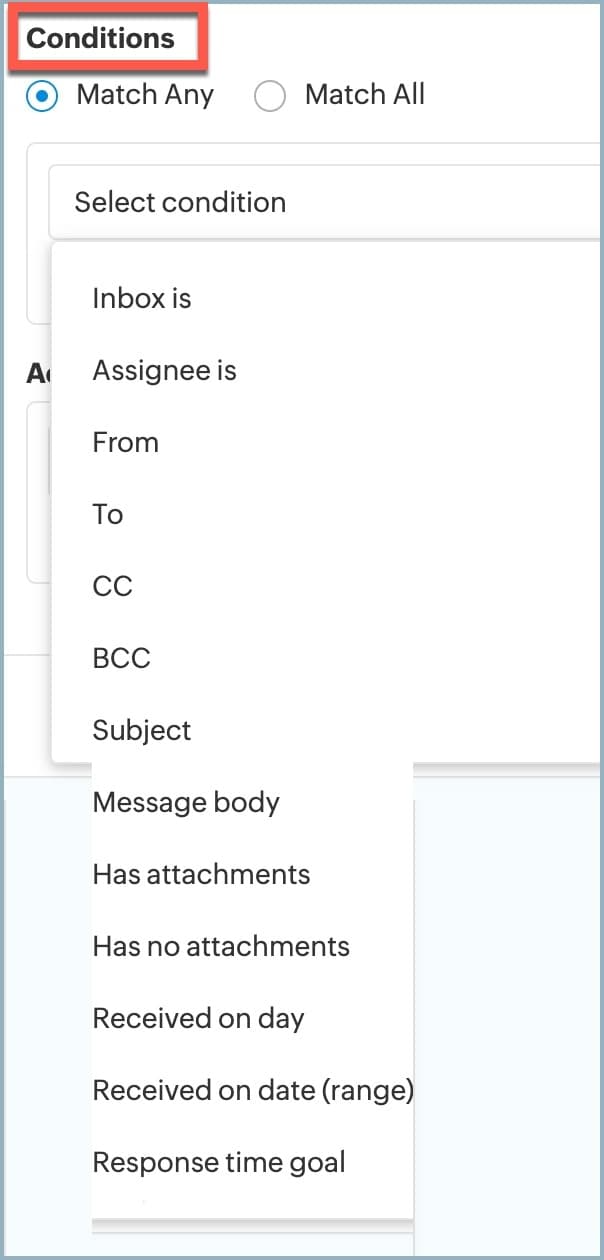Image resolution: width=604 pixels, height=1260 pixels.
Task: Select 'To' in the condition list
Action: [x=108, y=514]
